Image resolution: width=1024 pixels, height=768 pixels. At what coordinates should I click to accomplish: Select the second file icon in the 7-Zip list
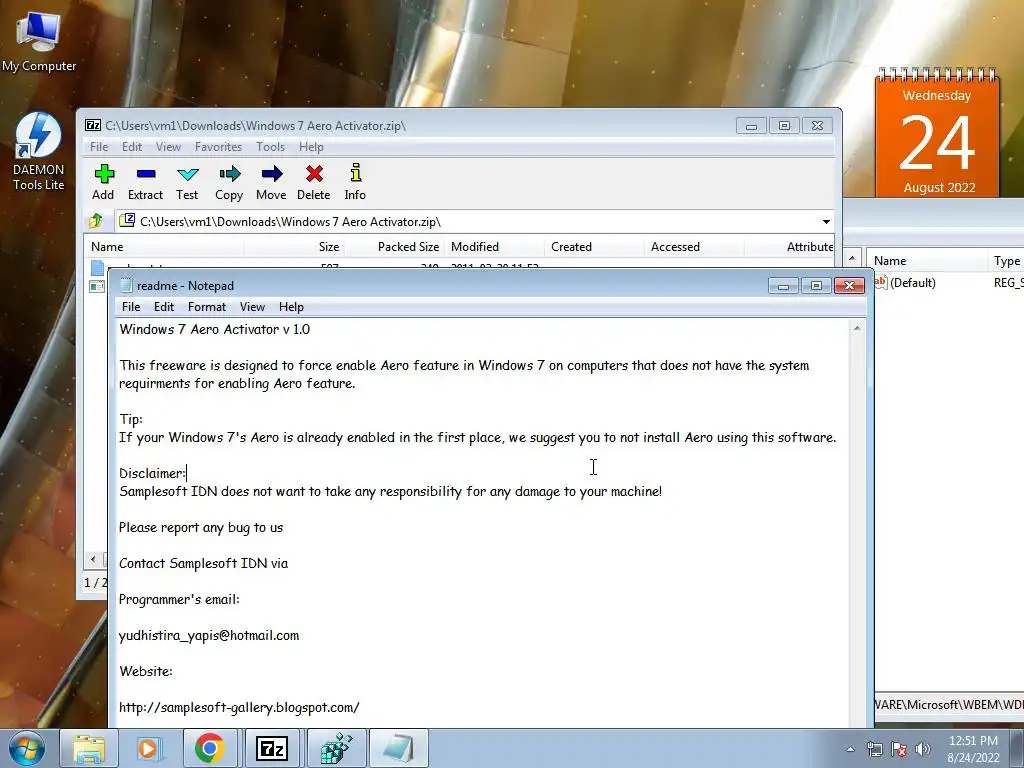click(x=97, y=285)
